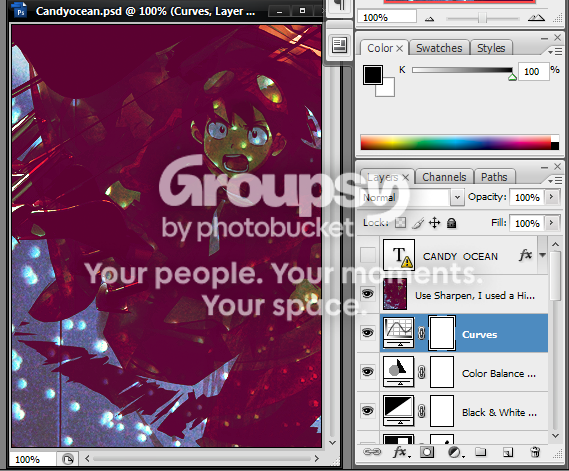
Task: Hide the Use Sharpen layer
Action: click(x=368, y=294)
